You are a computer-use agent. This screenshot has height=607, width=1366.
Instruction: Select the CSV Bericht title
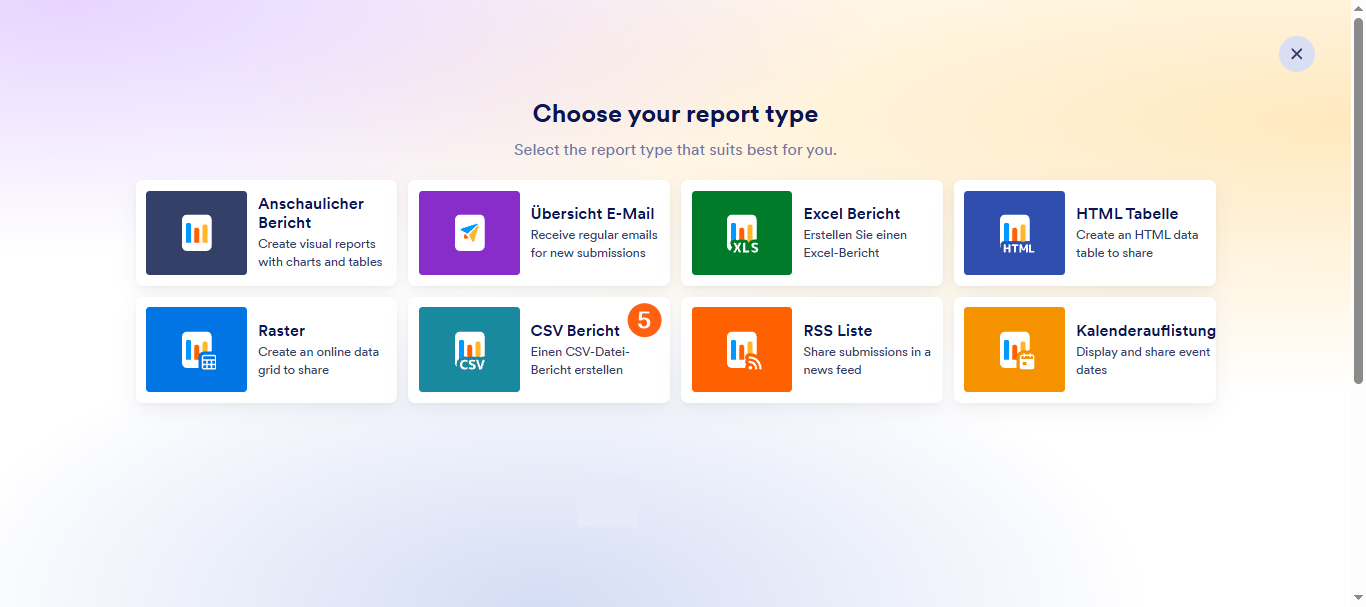[x=575, y=331]
